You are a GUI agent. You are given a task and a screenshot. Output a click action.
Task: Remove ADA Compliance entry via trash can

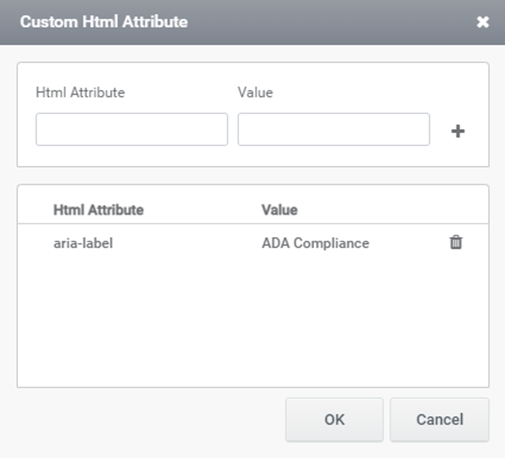pos(456,242)
